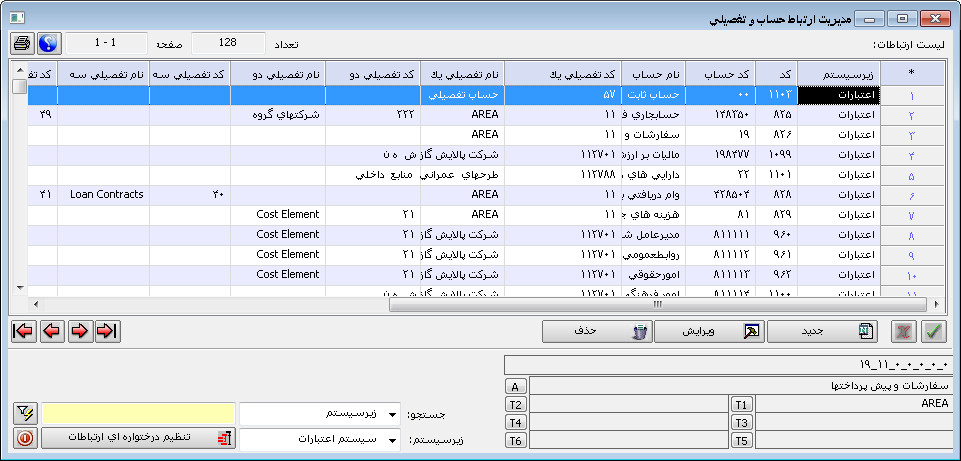Image resolution: width=961 pixels, height=461 pixels.
Task: Click the yellow search input field
Action: [138, 413]
